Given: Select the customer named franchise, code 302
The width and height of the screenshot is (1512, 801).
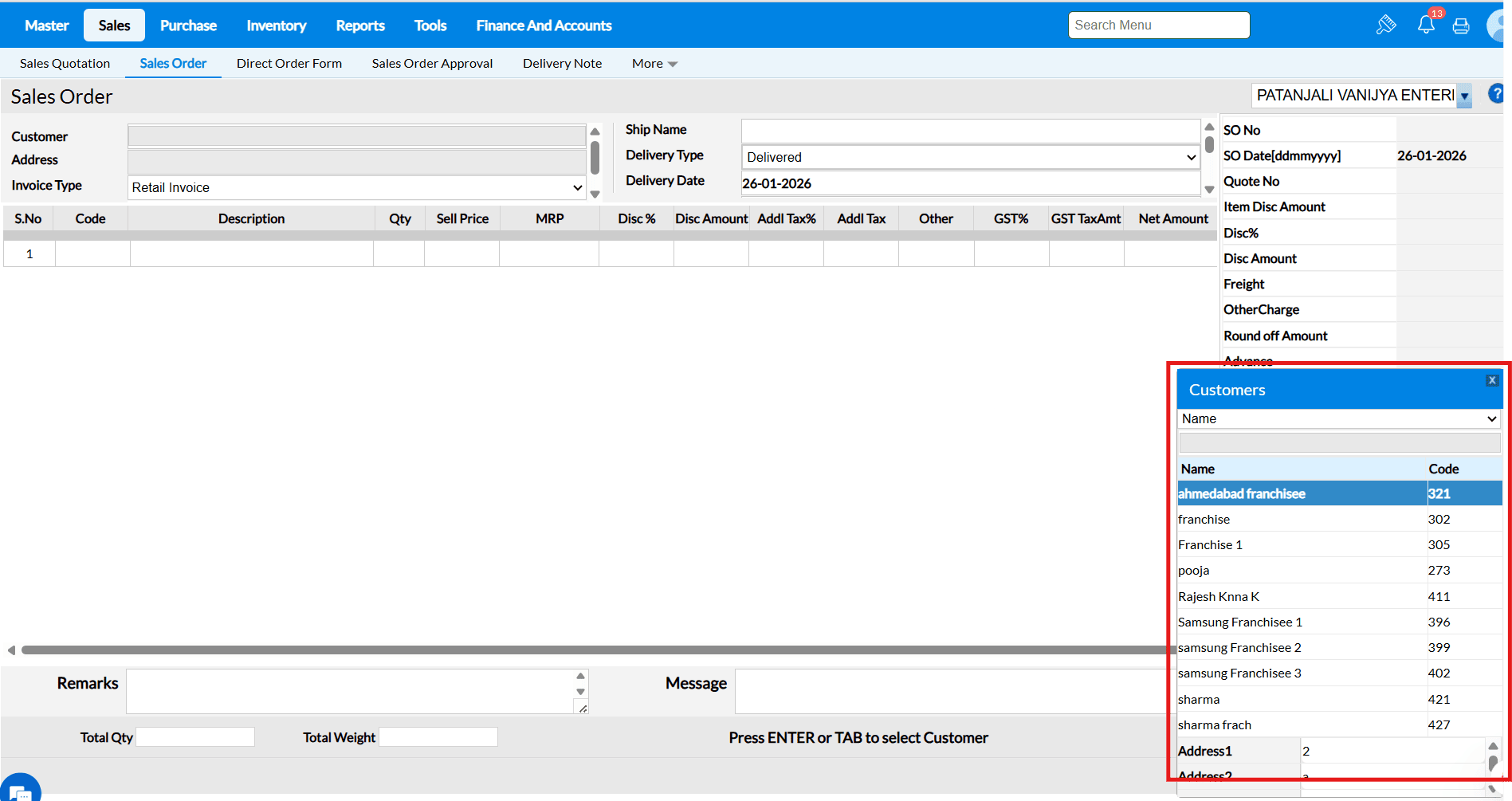Looking at the screenshot, I should [x=1339, y=520].
